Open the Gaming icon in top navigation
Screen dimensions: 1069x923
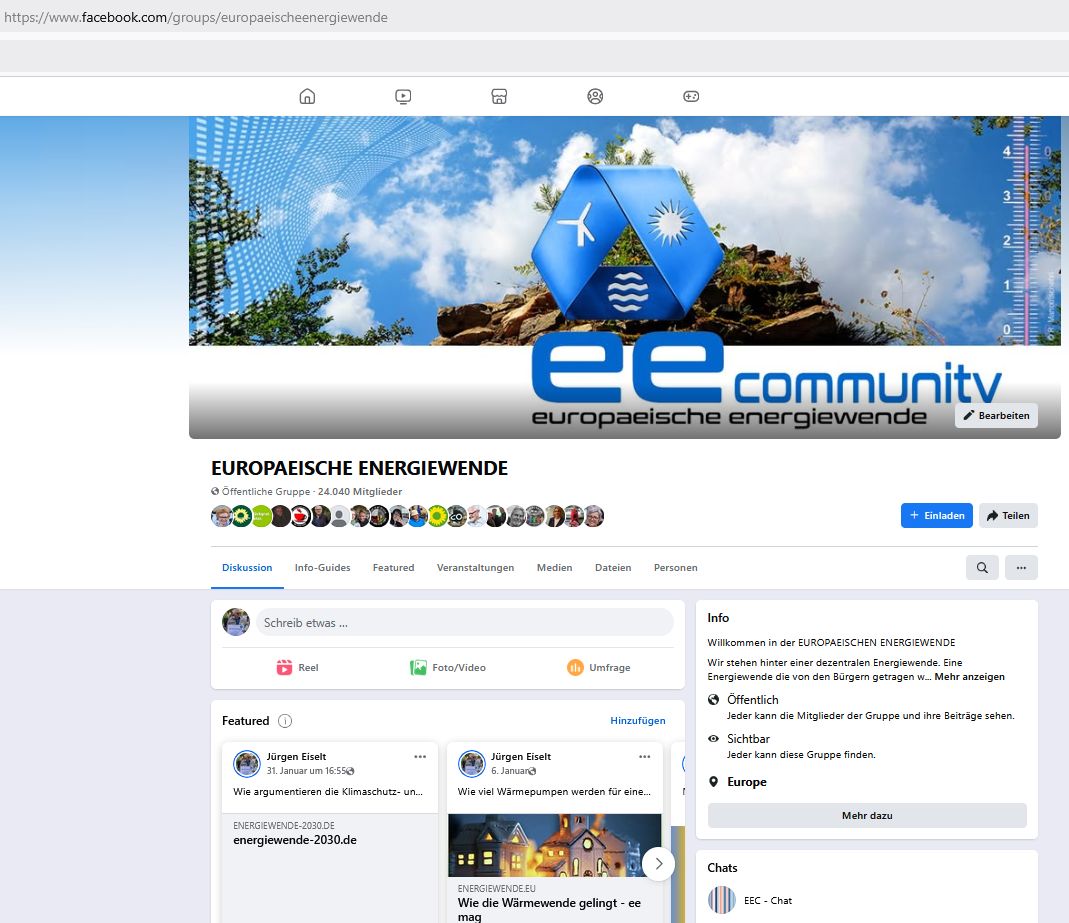(691, 97)
